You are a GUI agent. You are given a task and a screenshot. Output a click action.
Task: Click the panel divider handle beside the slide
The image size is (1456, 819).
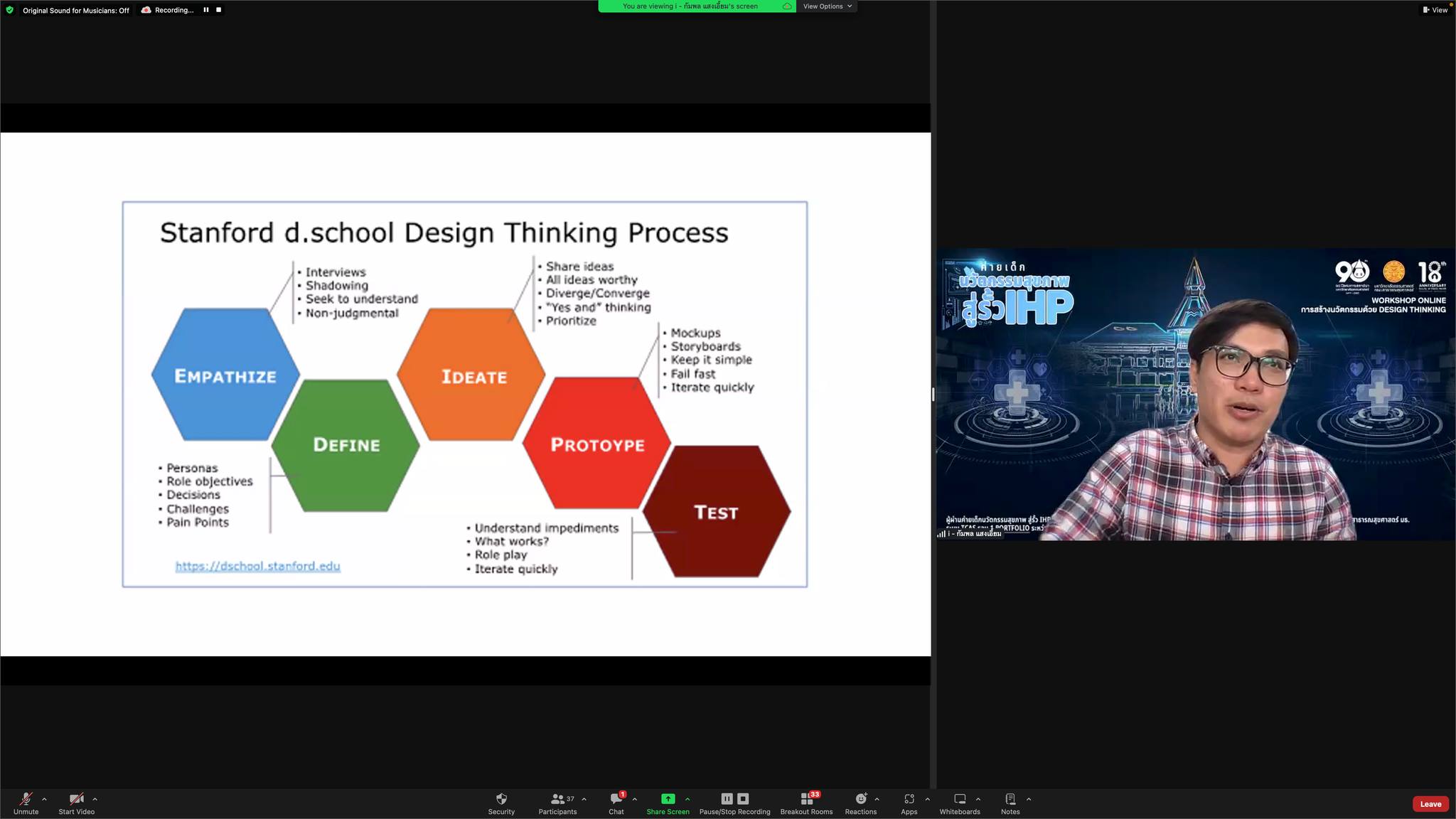coord(933,395)
